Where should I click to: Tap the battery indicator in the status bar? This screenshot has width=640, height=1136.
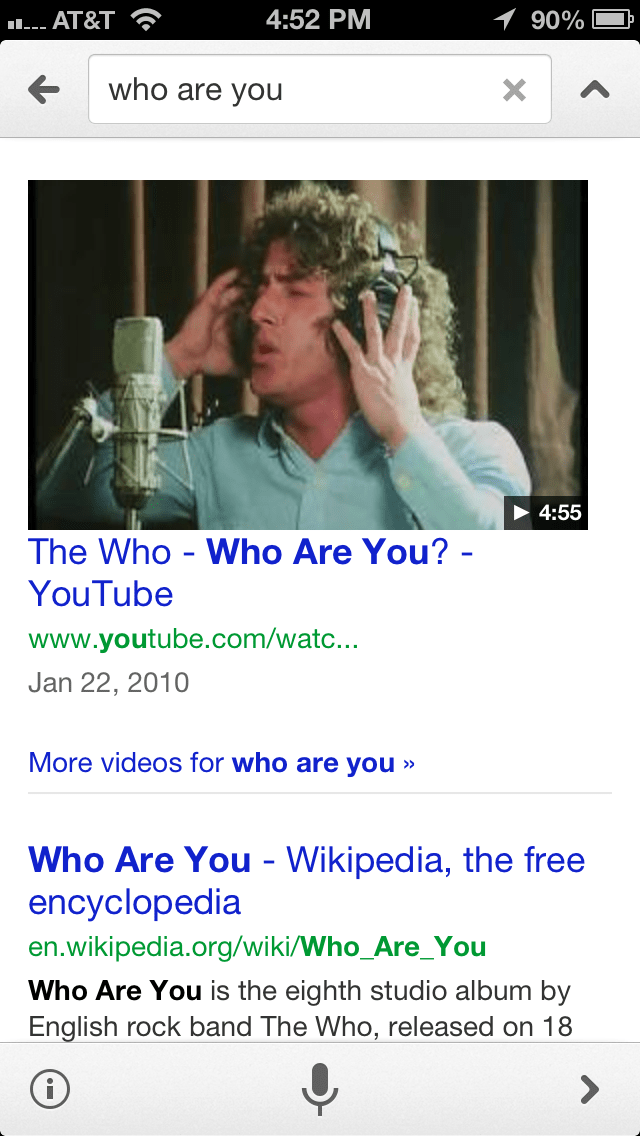[x=613, y=20]
